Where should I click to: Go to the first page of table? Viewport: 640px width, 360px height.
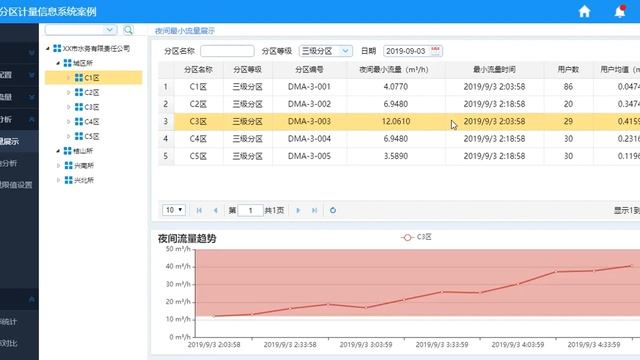point(199,210)
